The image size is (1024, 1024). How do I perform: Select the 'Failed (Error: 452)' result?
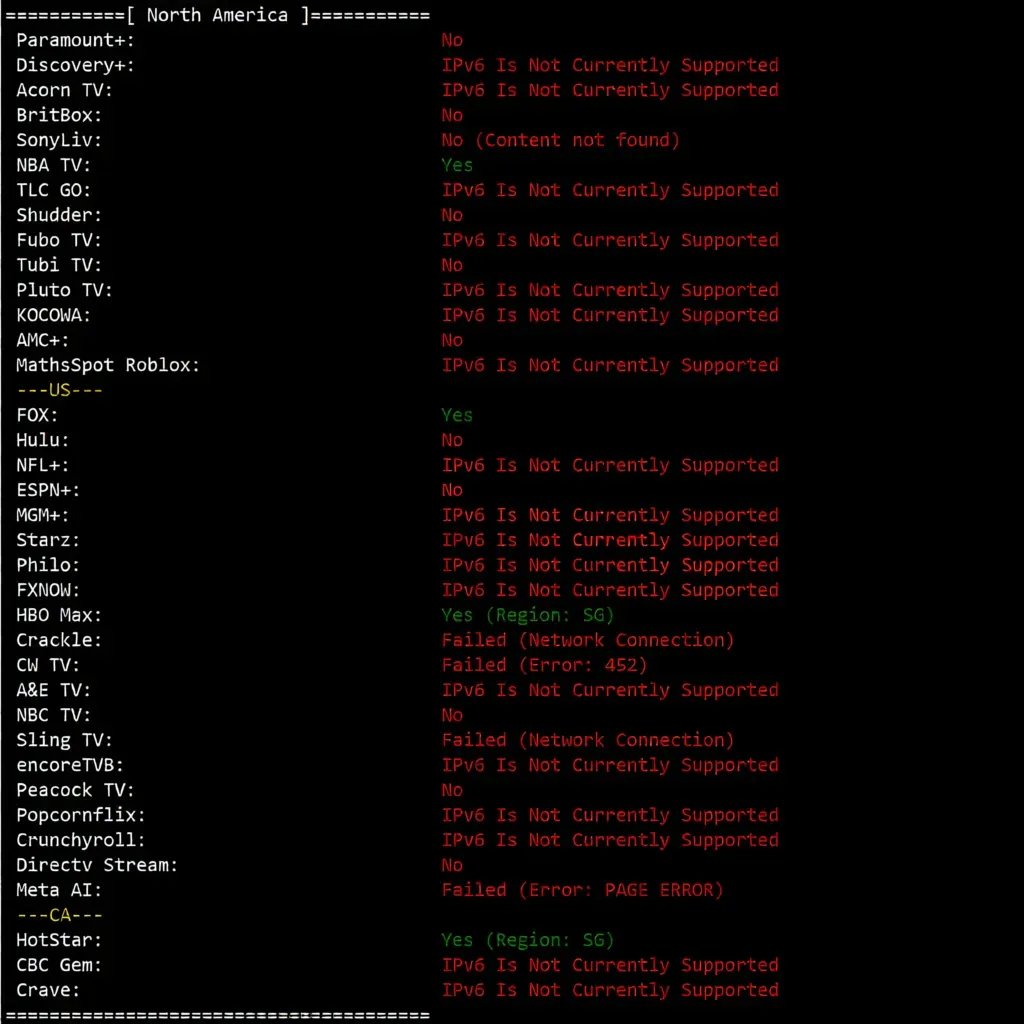tap(544, 665)
